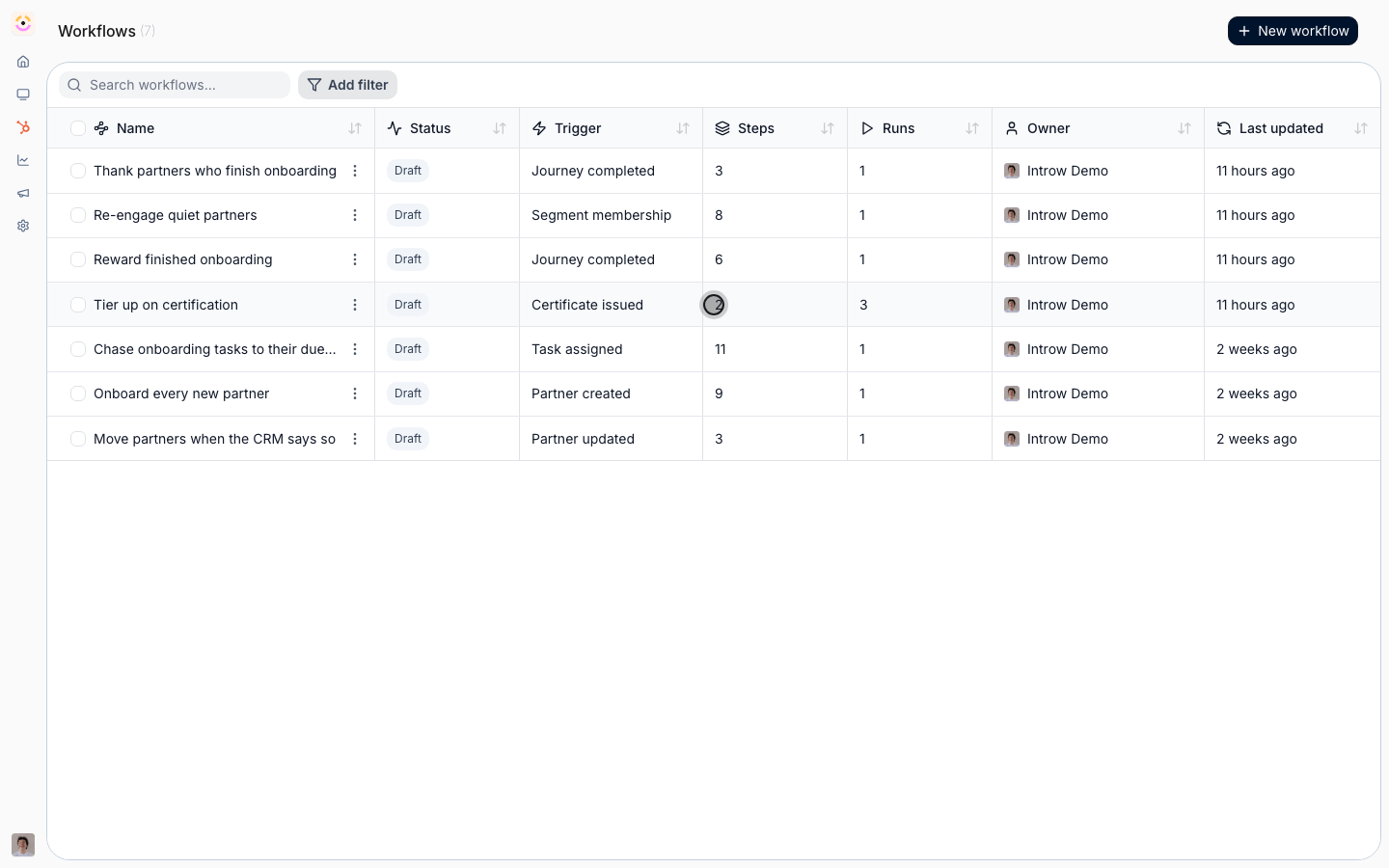The height and width of the screenshot is (868, 1389).
Task: Focus the Search workflows field
Action: click(x=175, y=85)
